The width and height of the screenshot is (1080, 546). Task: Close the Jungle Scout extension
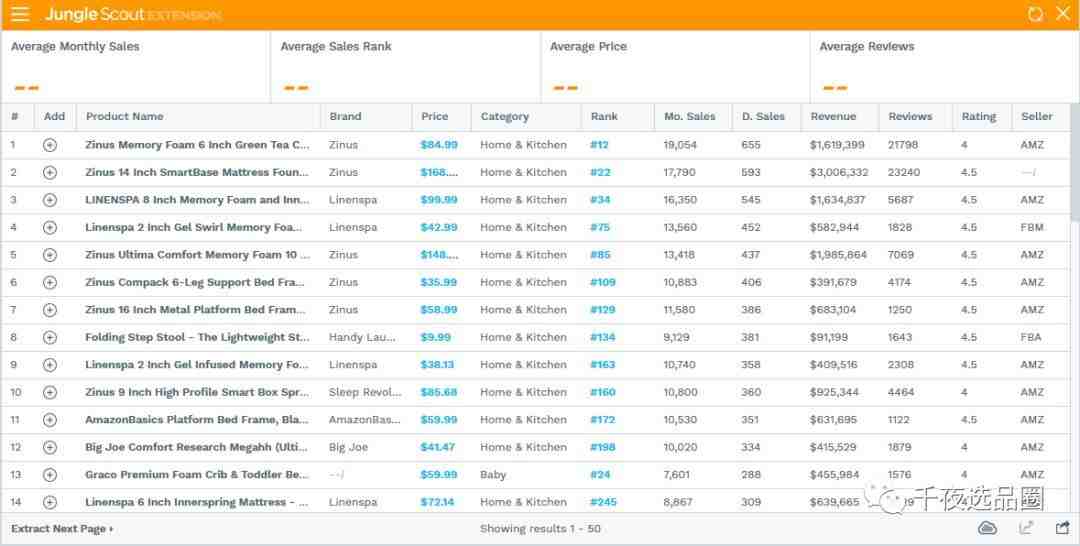click(x=1063, y=14)
